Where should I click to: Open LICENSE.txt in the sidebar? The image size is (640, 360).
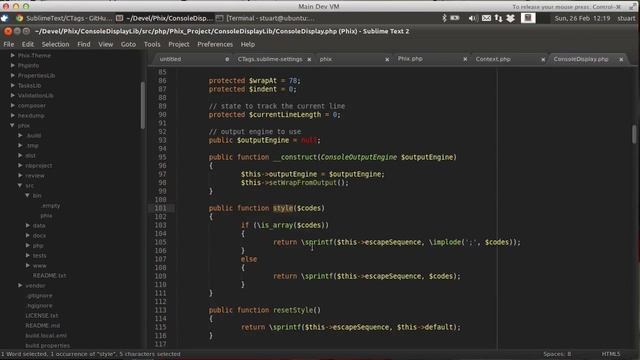tap(42, 316)
